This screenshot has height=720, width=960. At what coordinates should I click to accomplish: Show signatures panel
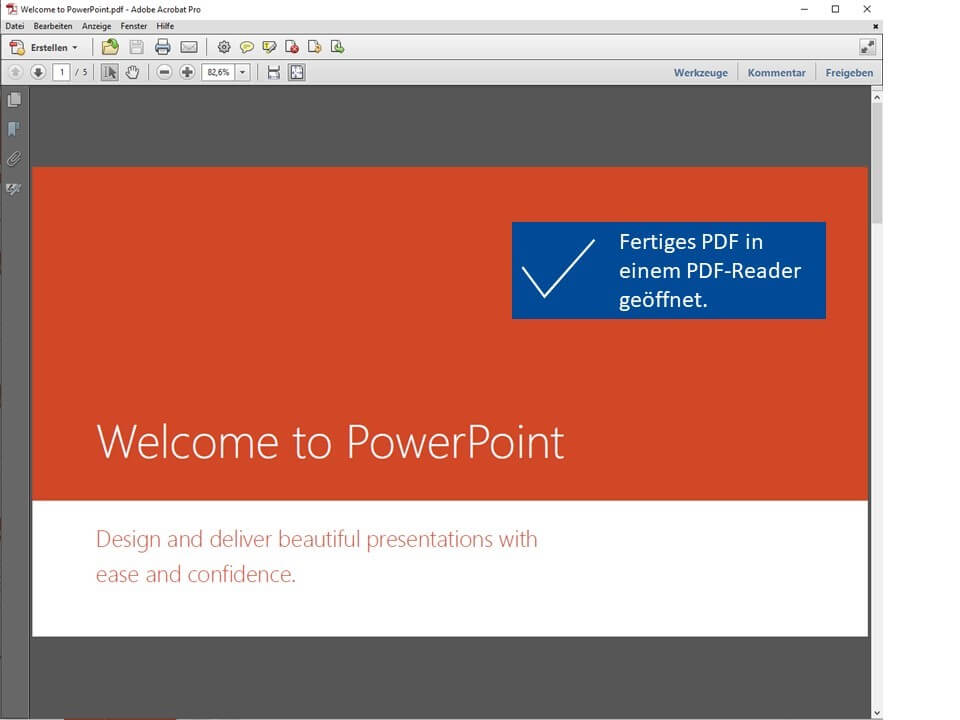pos(14,189)
